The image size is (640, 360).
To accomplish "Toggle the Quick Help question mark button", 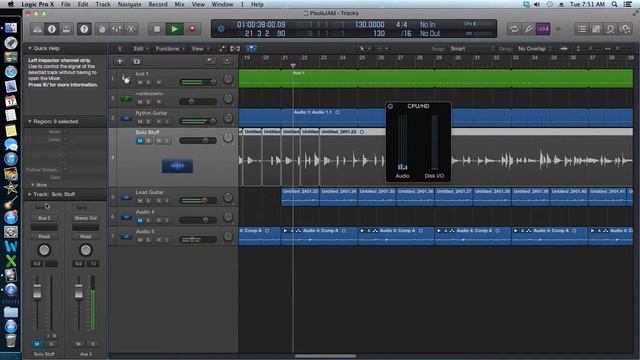I will click(84, 29).
